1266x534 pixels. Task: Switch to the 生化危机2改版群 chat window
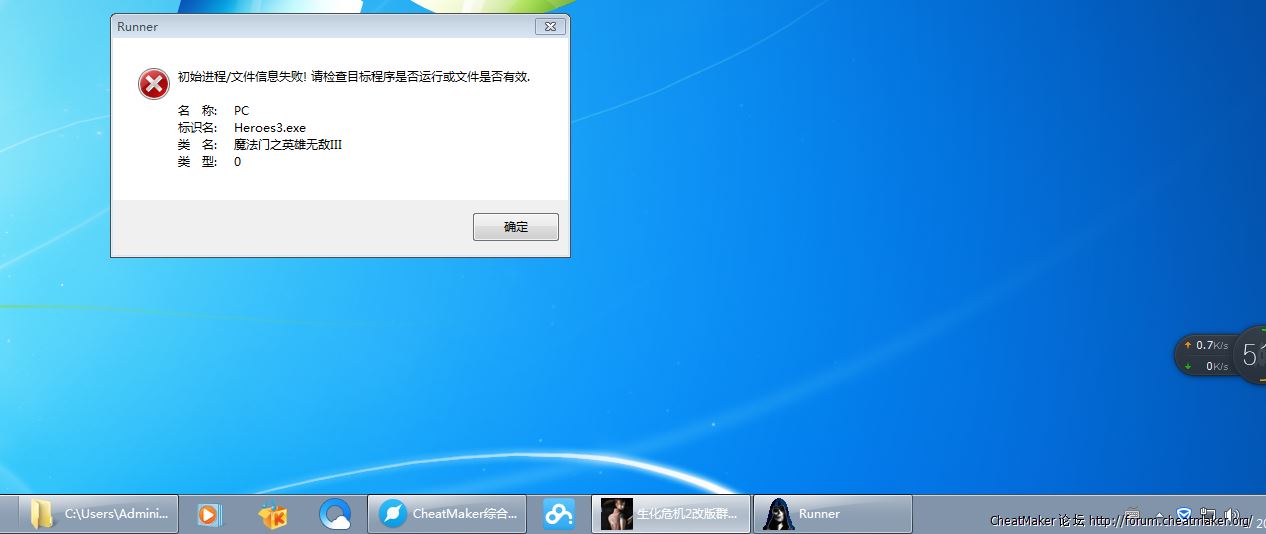point(670,514)
